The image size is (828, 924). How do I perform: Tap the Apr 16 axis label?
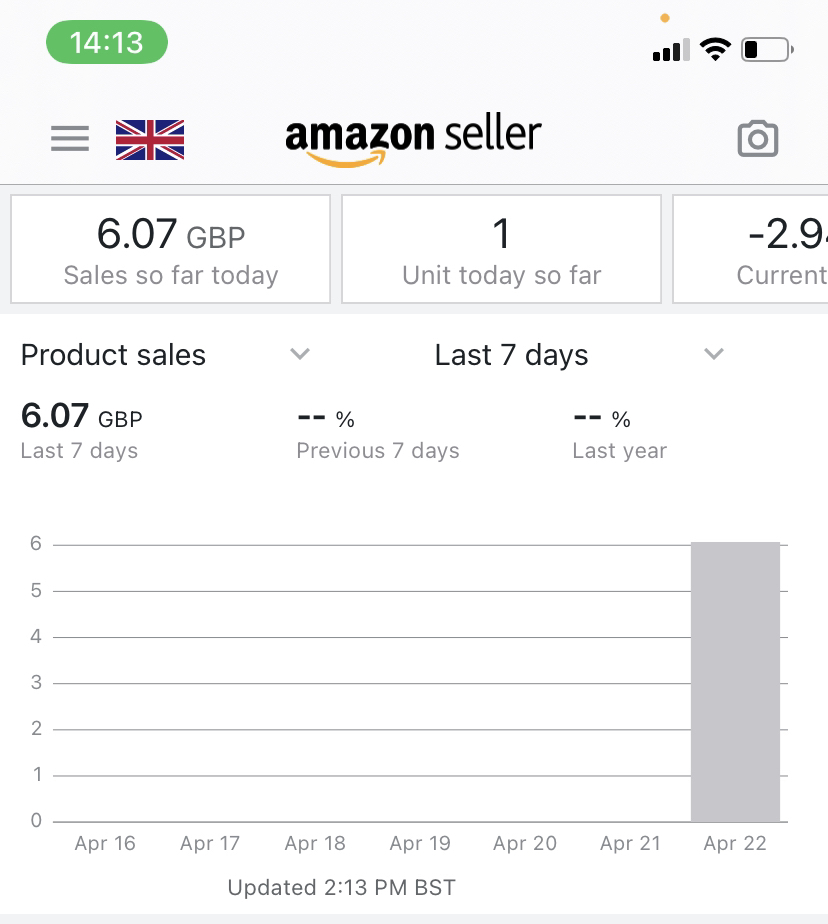[105, 843]
